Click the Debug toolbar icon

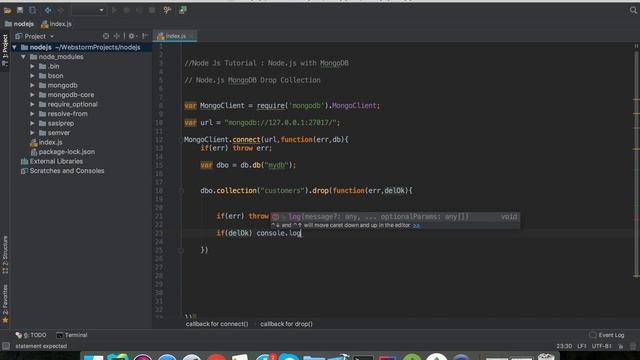pyautogui.click(x=127, y=10)
